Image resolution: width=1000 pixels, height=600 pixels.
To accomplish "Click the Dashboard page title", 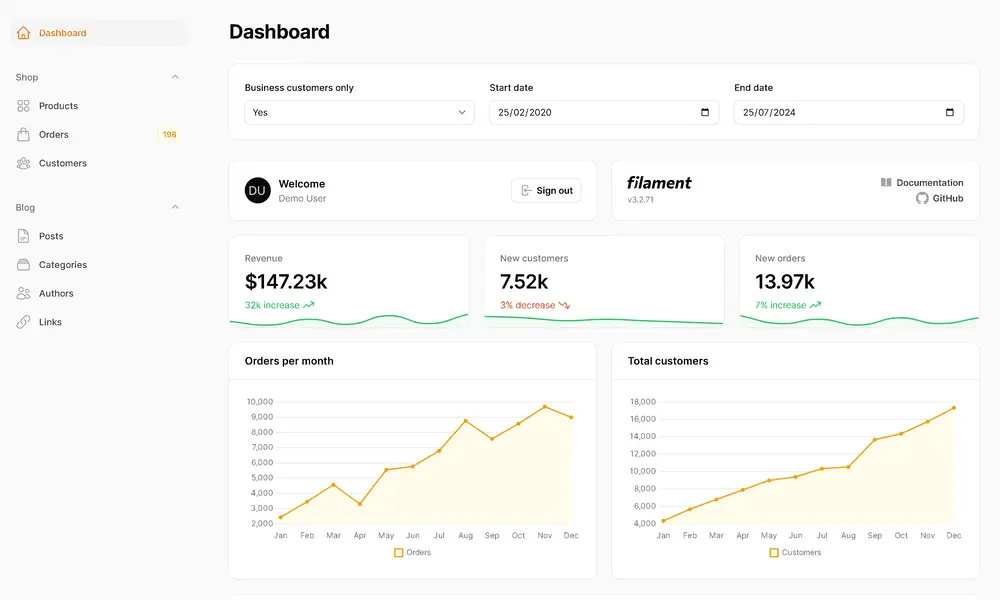I will click(x=279, y=32).
